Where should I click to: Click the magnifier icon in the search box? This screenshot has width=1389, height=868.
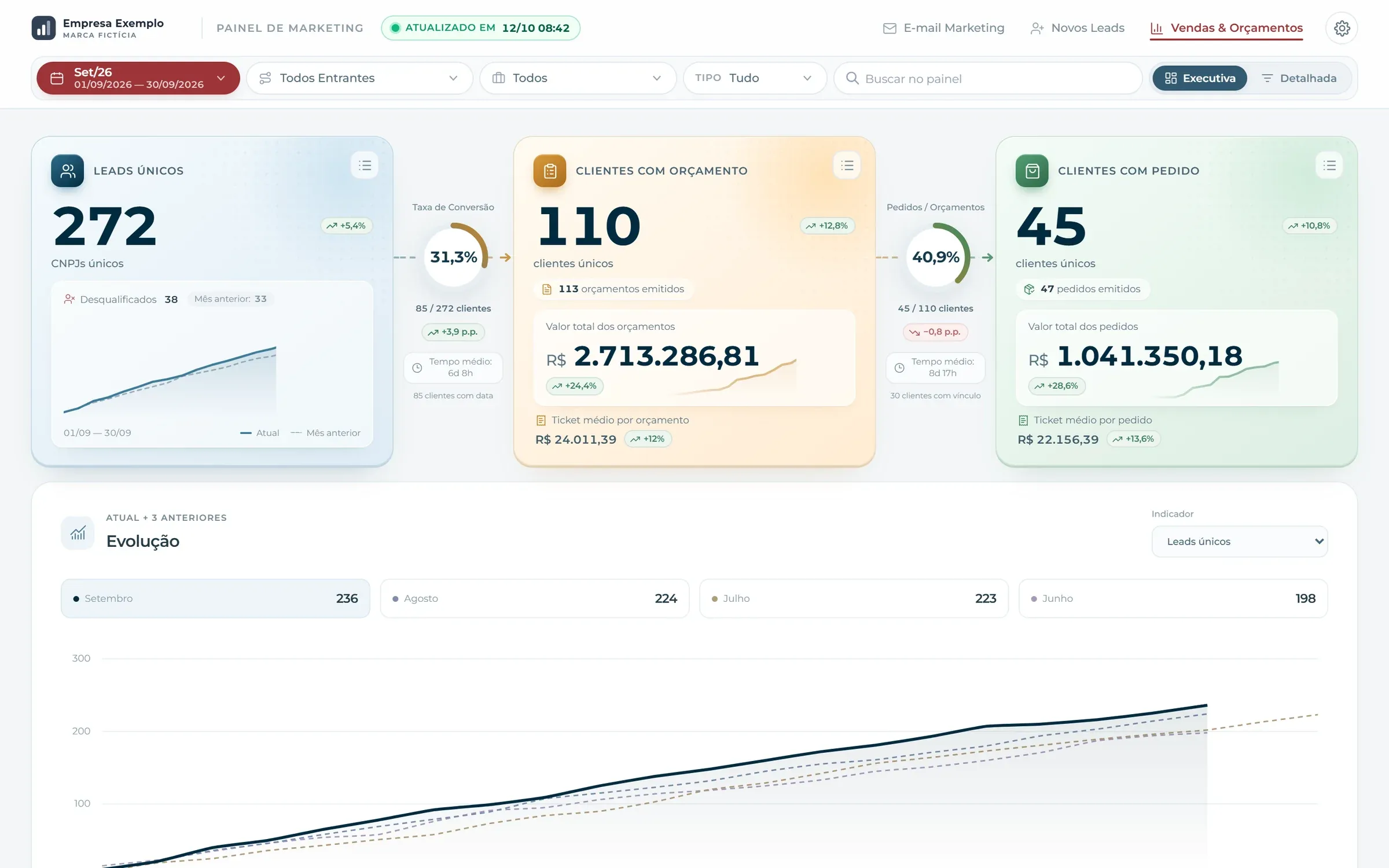click(852, 78)
